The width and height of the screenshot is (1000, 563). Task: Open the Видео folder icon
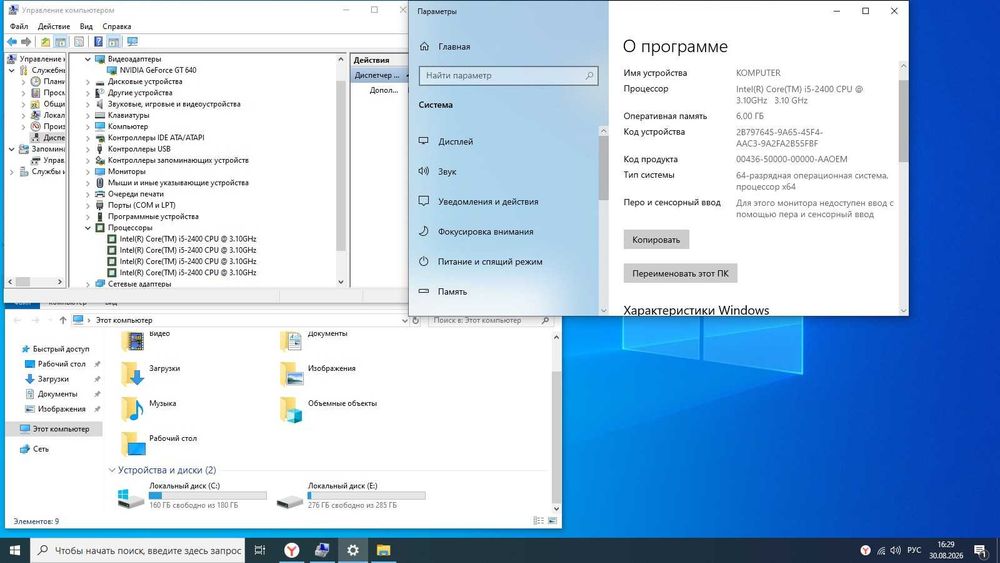(133, 340)
